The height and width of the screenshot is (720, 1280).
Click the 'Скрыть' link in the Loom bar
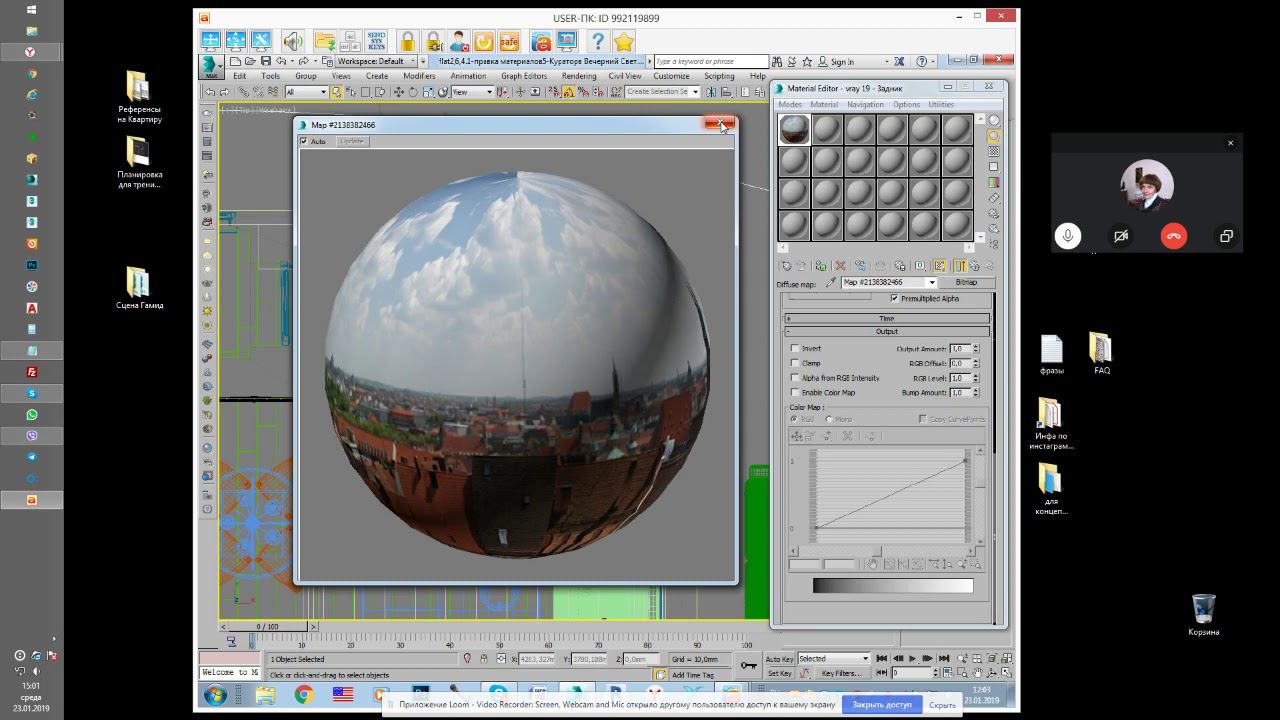(943, 705)
